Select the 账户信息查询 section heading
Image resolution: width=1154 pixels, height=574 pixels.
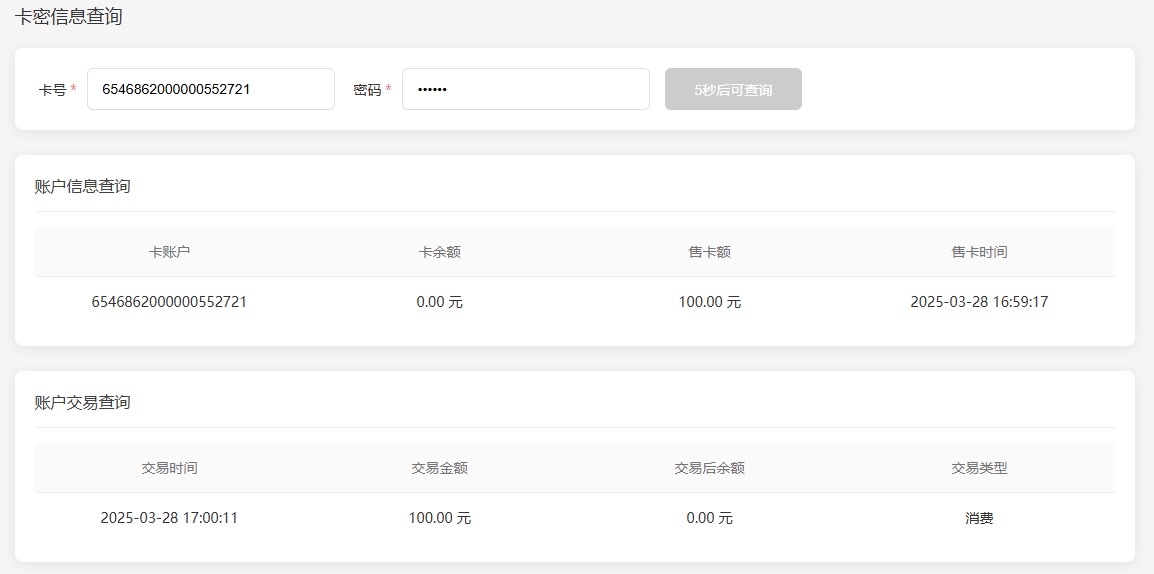[82, 186]
